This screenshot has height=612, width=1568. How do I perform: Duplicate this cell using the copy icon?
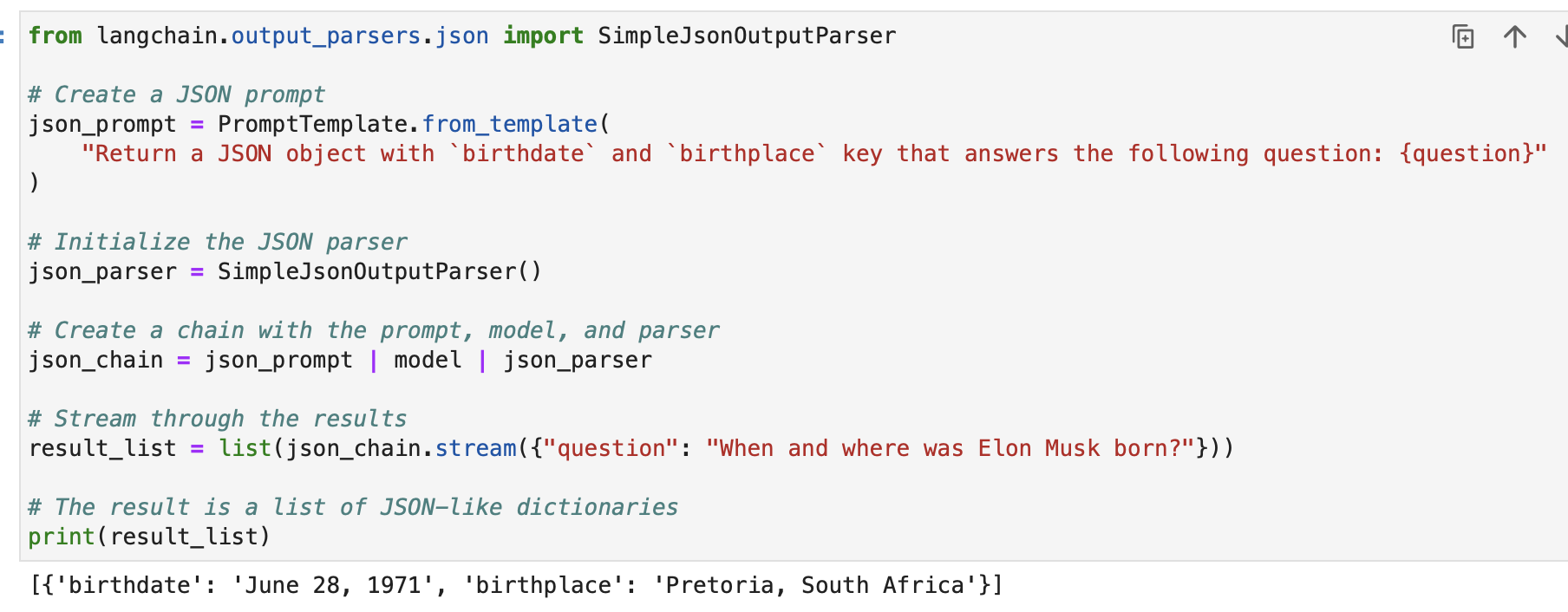[1462, 36]
